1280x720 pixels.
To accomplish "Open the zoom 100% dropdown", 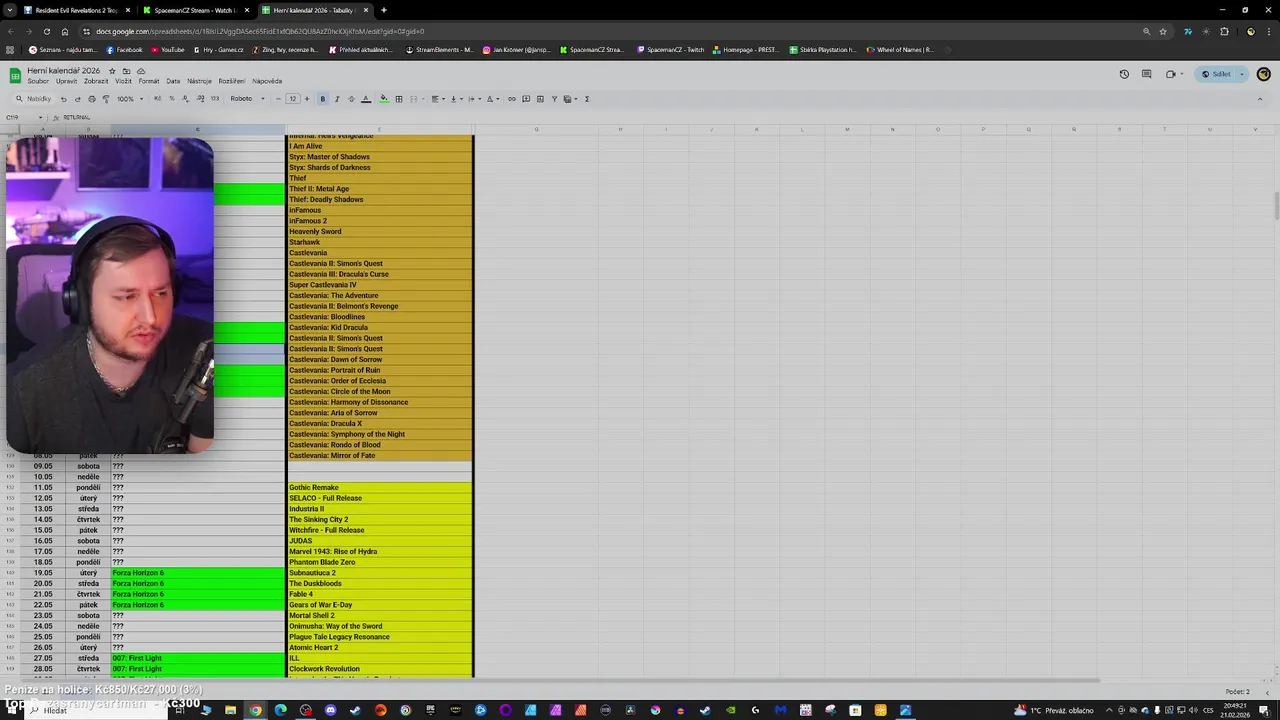I will (x=130, y=99).
